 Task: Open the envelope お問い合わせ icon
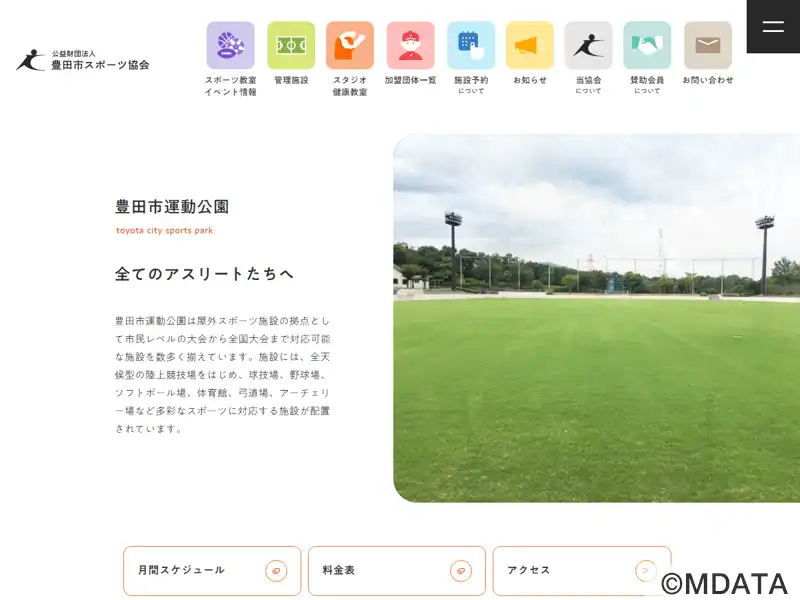pyautogui.click(x=708, y=45)
